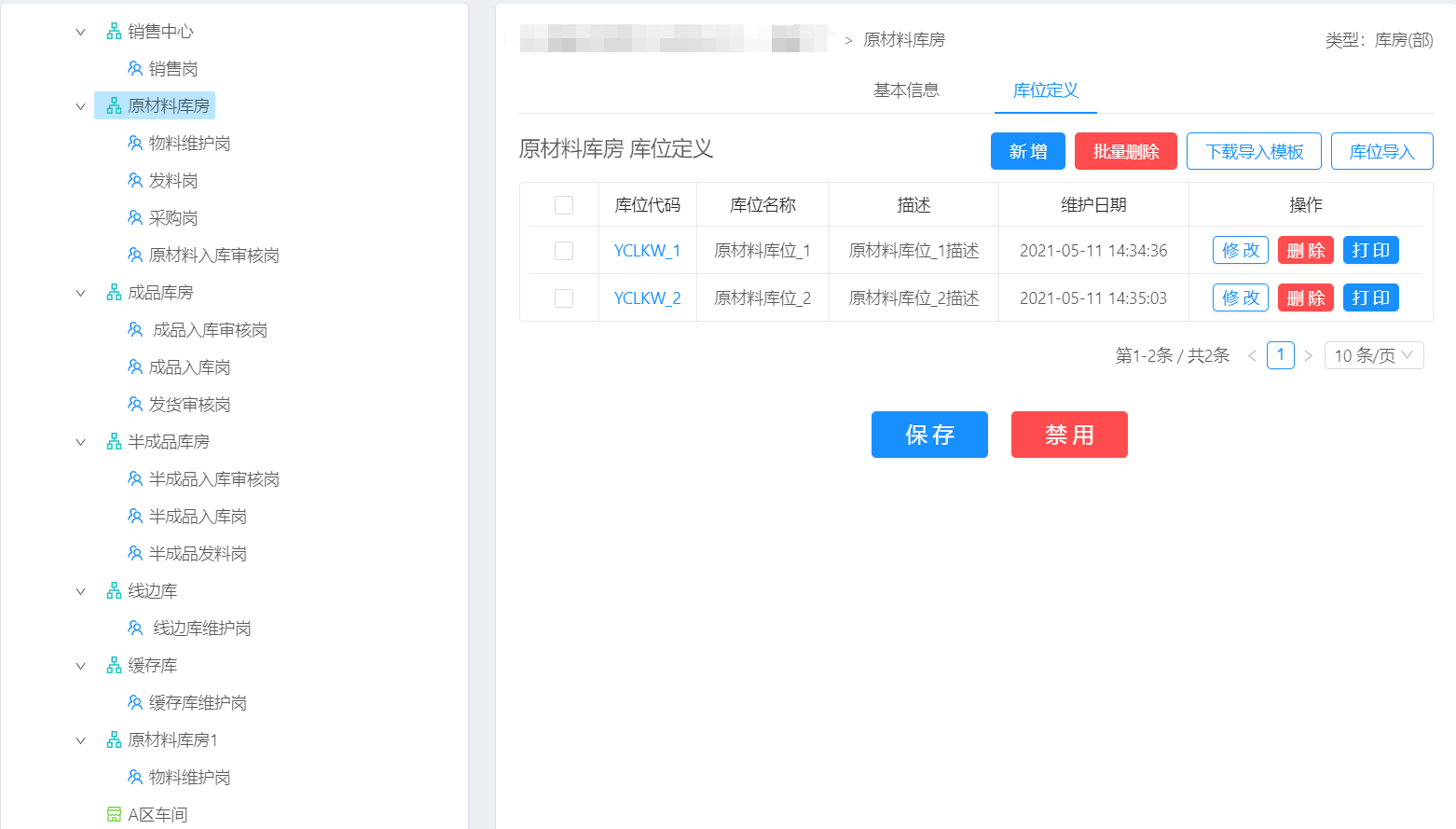1456x829 pixels.
Task: Select the 发料岗 tree item
Action: click(173, 181)
